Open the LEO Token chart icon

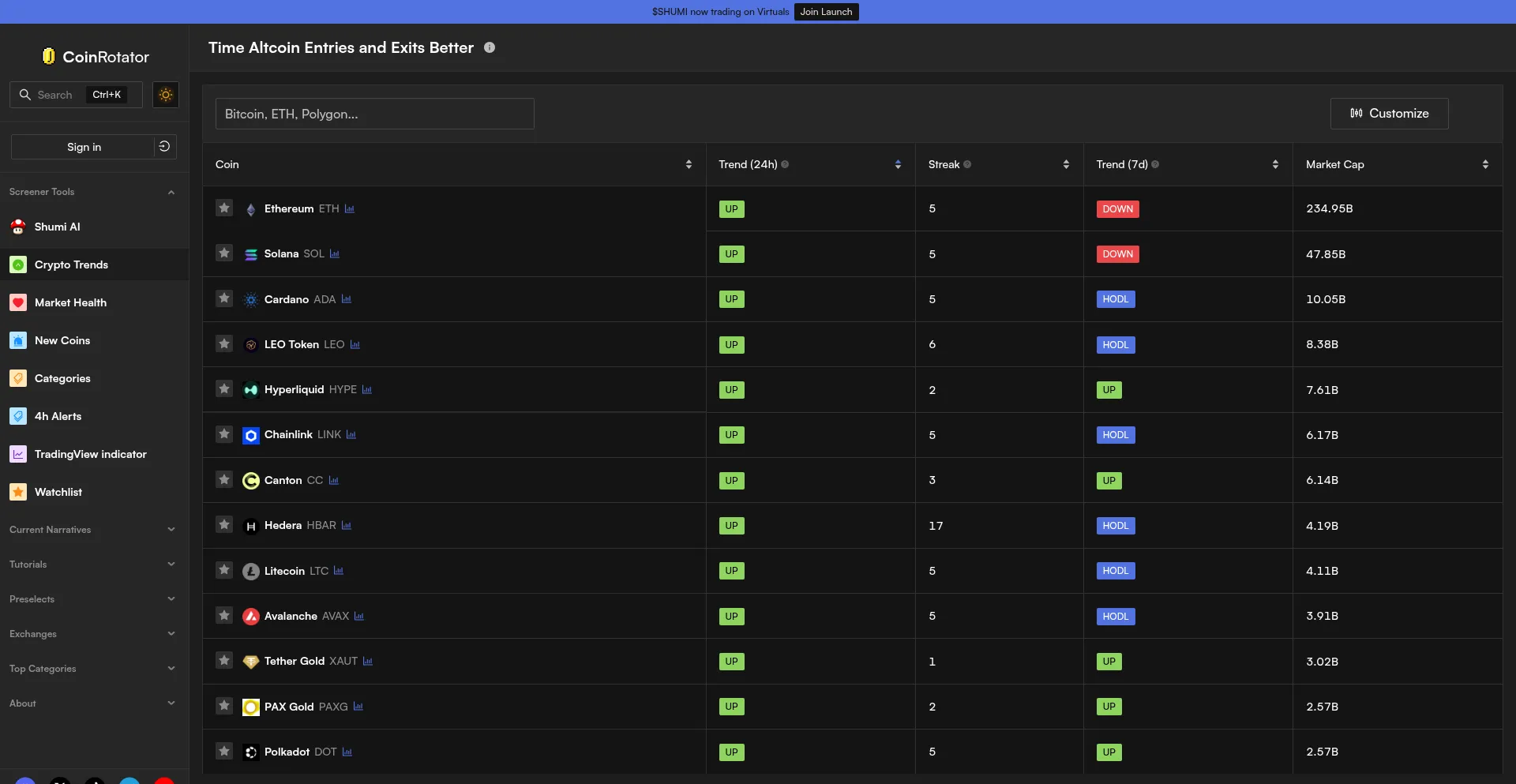pos(355,345)
